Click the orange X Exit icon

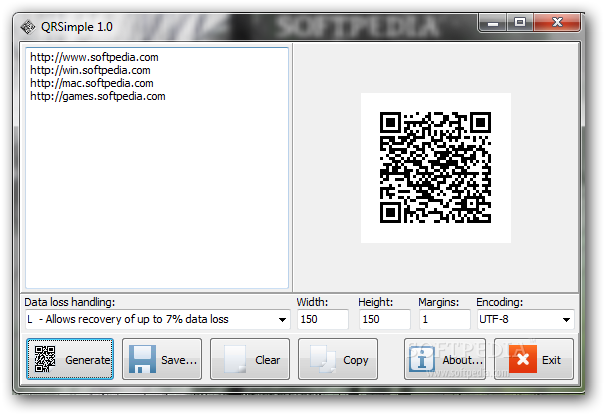click(523, 359)
